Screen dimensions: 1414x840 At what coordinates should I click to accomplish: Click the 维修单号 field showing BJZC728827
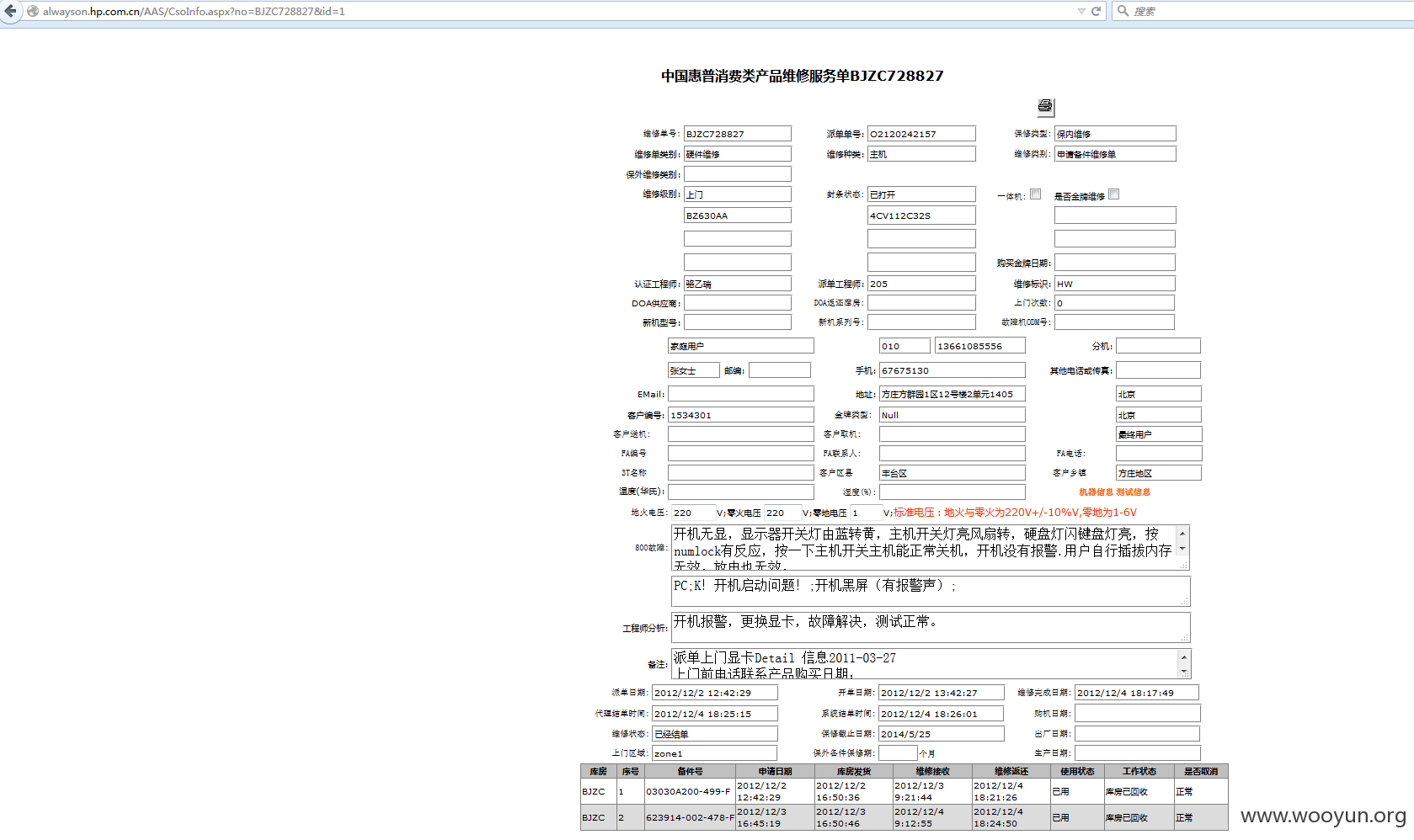(738, 134)
